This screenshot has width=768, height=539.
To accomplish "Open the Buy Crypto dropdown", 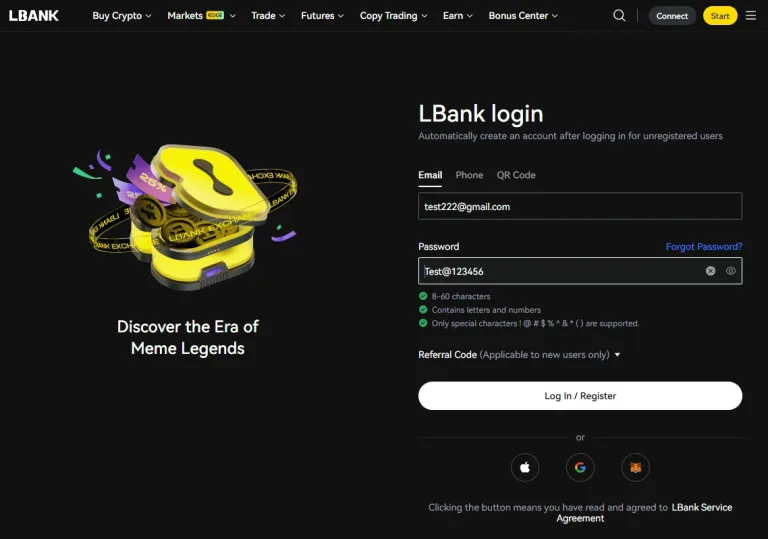I will pyautogui.click(x=121, y=16).
